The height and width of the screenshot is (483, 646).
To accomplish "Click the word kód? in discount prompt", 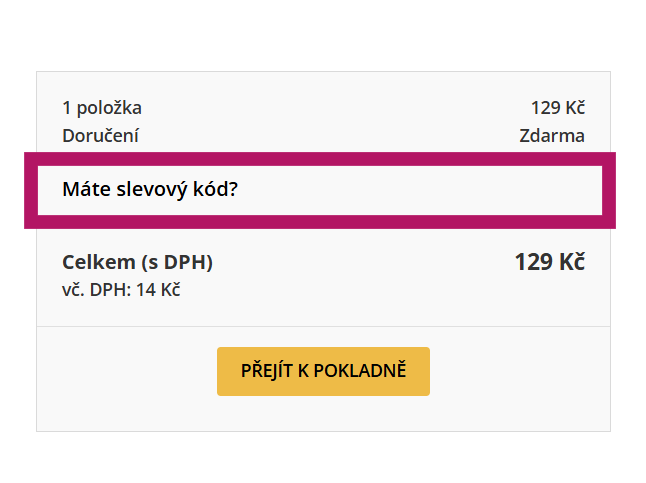I will pos(216,189).
